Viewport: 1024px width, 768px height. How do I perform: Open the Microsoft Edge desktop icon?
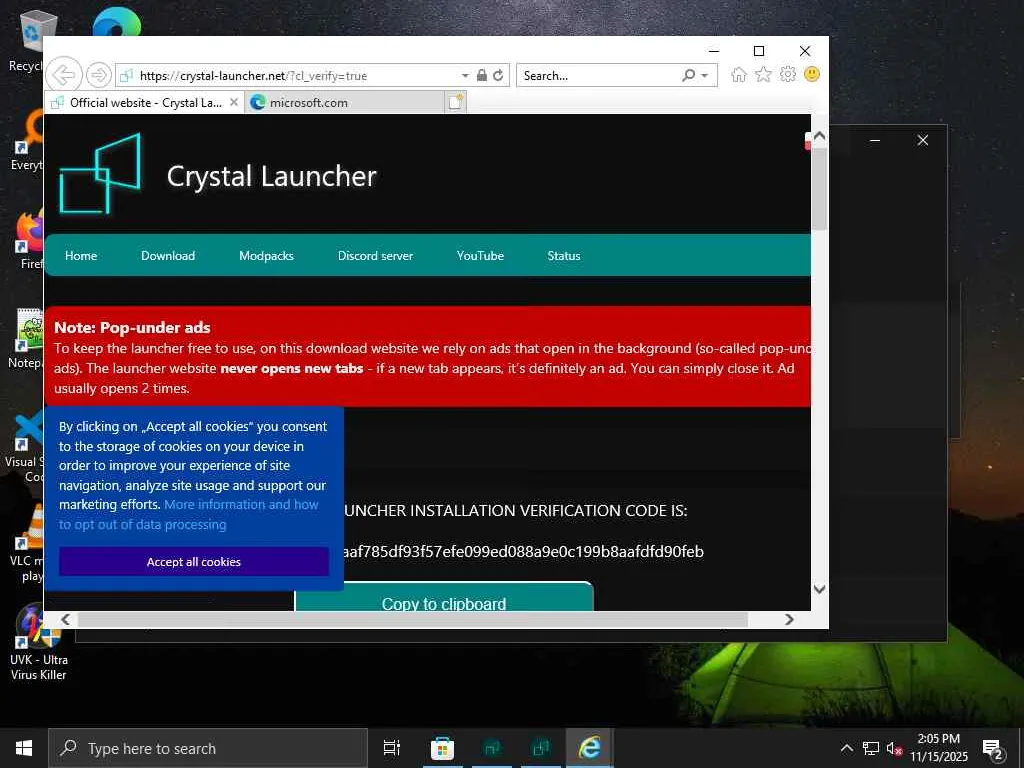[116, 22]
